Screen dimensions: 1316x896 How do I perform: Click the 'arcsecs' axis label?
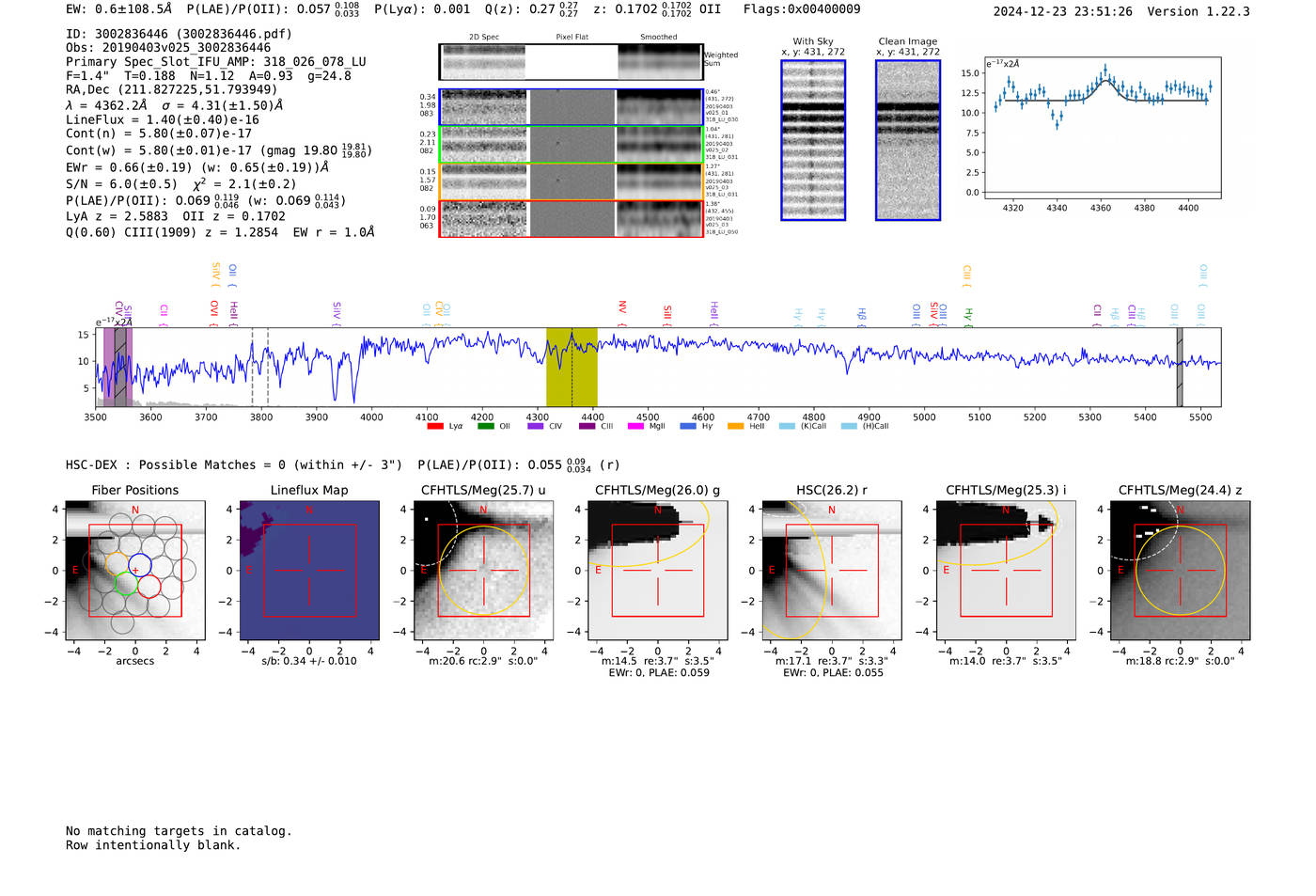(135, 661)
